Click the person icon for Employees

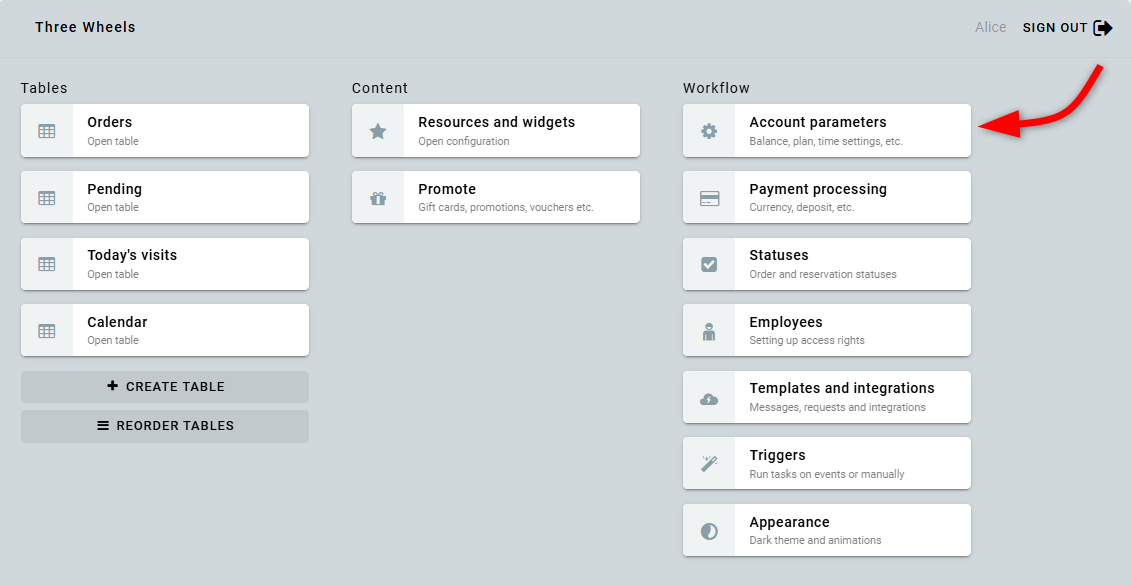[x=709, y=331]
